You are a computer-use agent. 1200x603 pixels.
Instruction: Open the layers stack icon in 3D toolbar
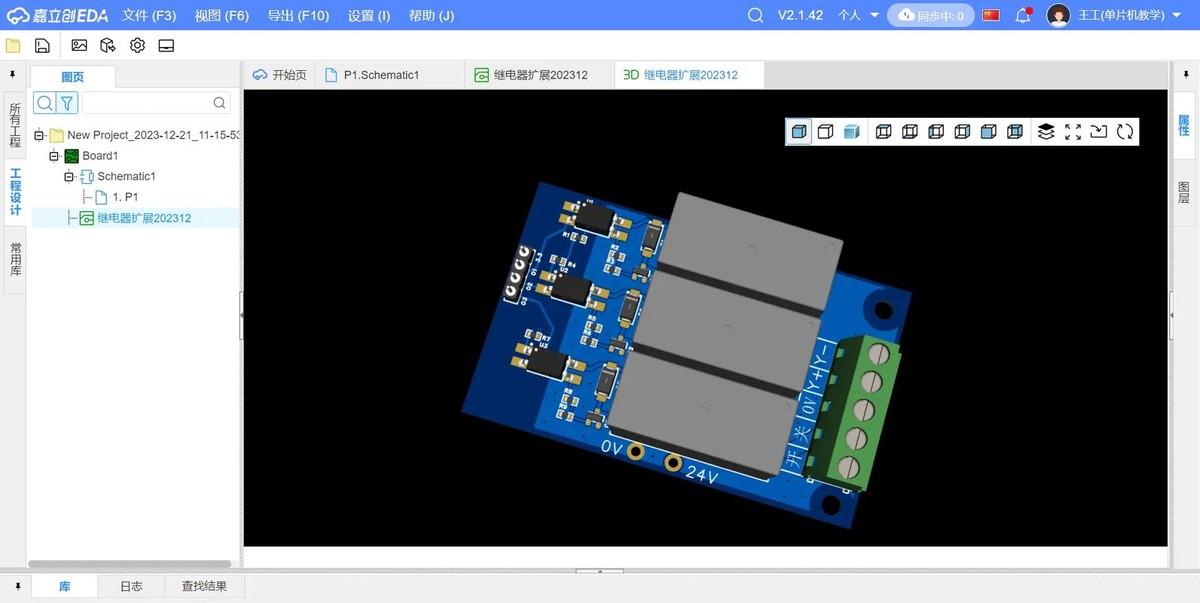point(1046,132)
